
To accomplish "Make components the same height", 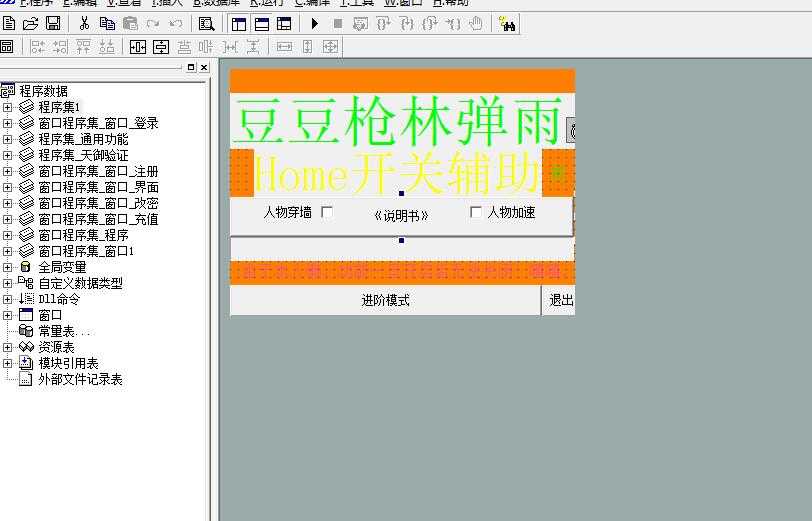I will click(308, 47).
